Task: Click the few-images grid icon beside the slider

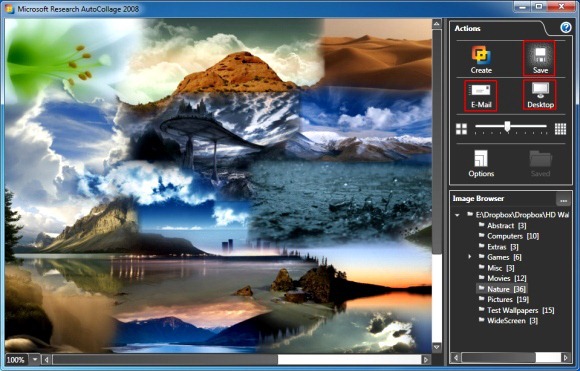Action: click(461, 129)
